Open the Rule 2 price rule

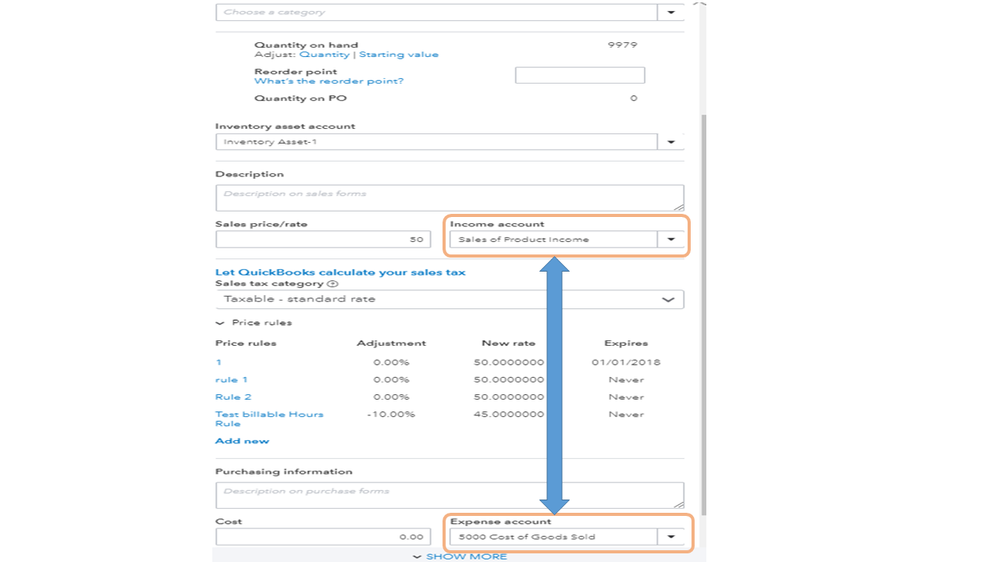tap(233, 397)
